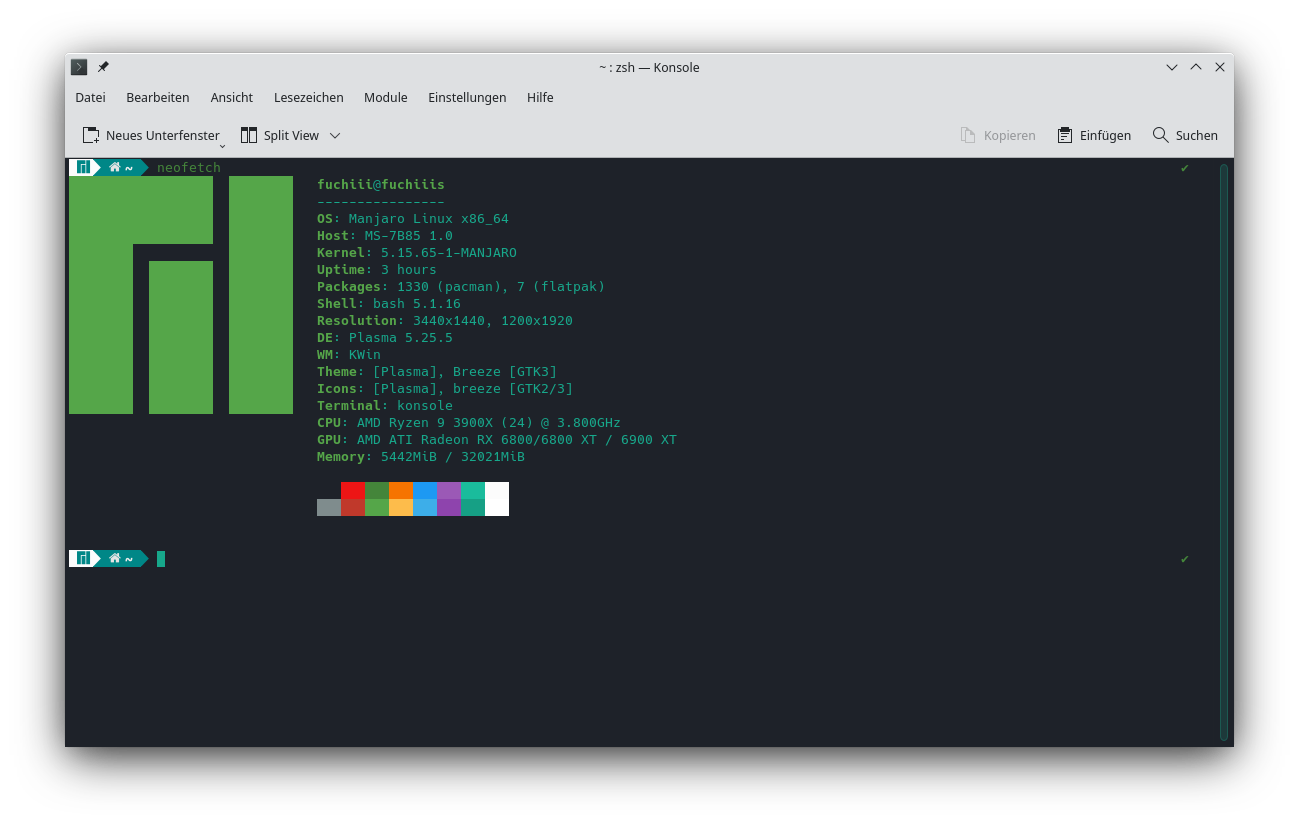Click the purple color block in neofetch palette
Screen dimensions: 1299x824
pyautogui.click(x=449, y=490)
